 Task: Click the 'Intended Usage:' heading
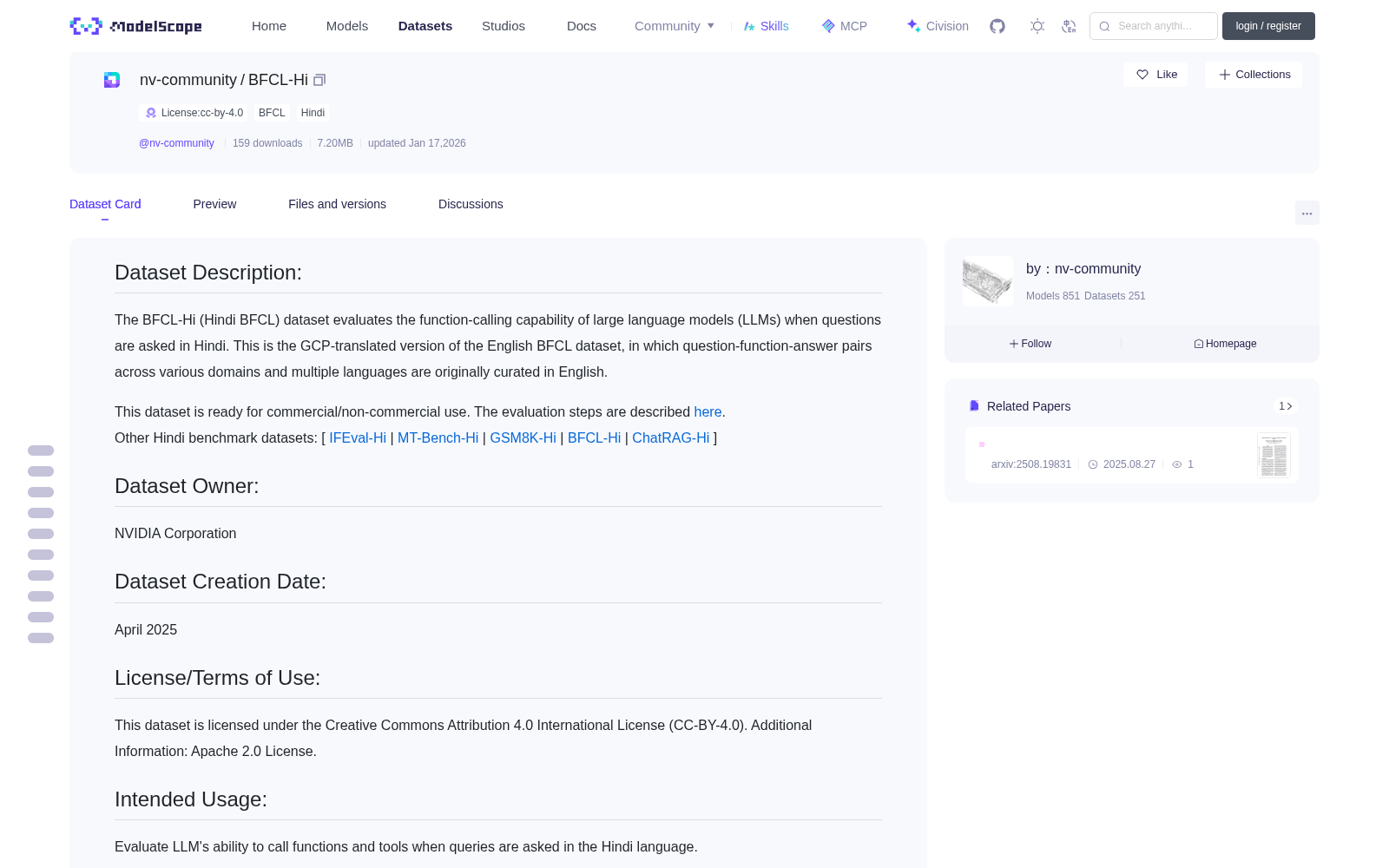tap(191, 799)
